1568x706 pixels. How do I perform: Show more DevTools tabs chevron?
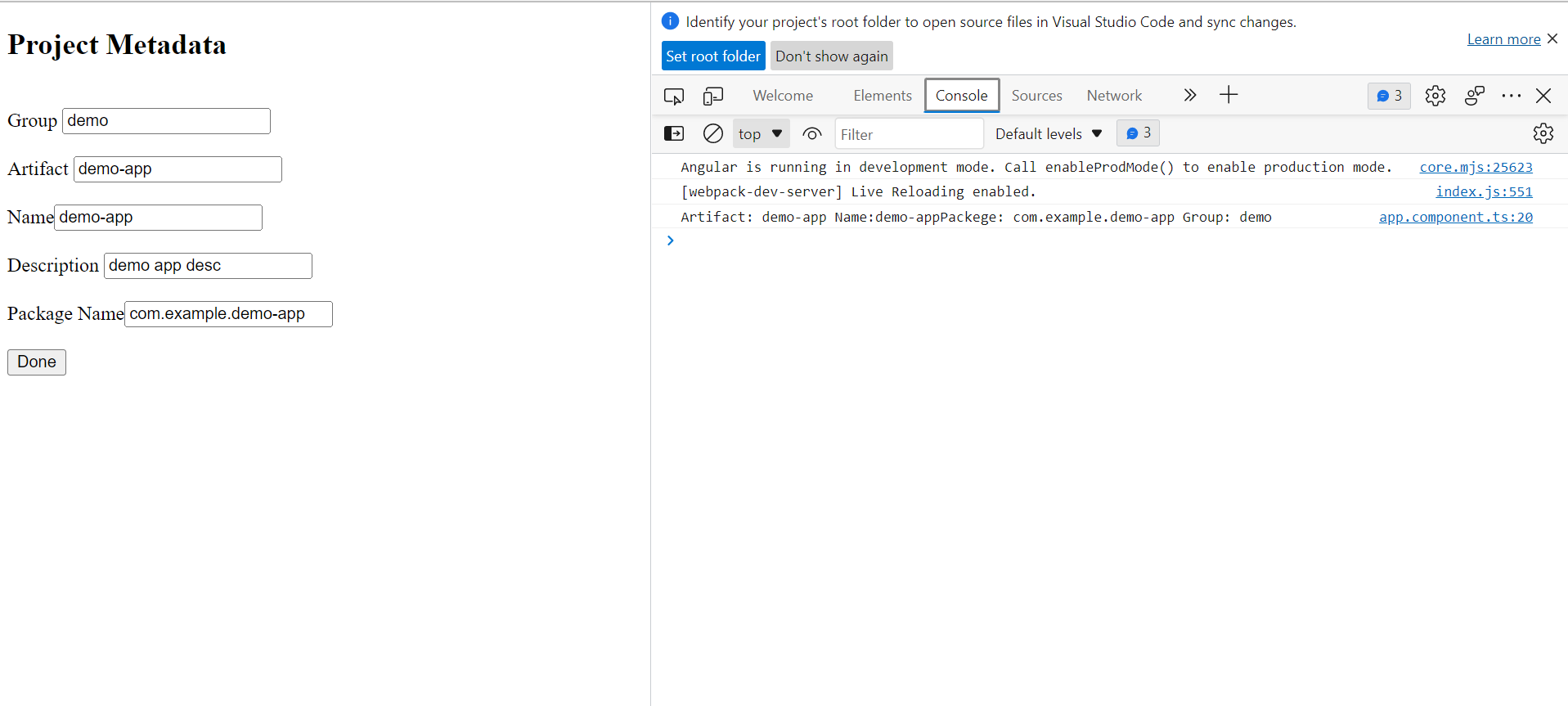1189,95
